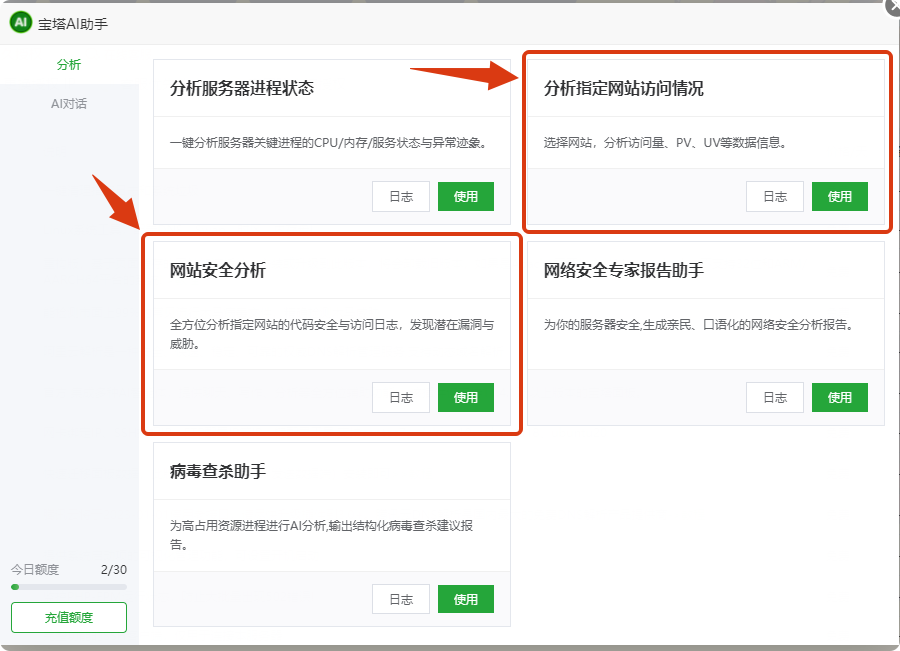Open 日志 for 网站安全分析

pyautogui.click(x=400, y=397)
